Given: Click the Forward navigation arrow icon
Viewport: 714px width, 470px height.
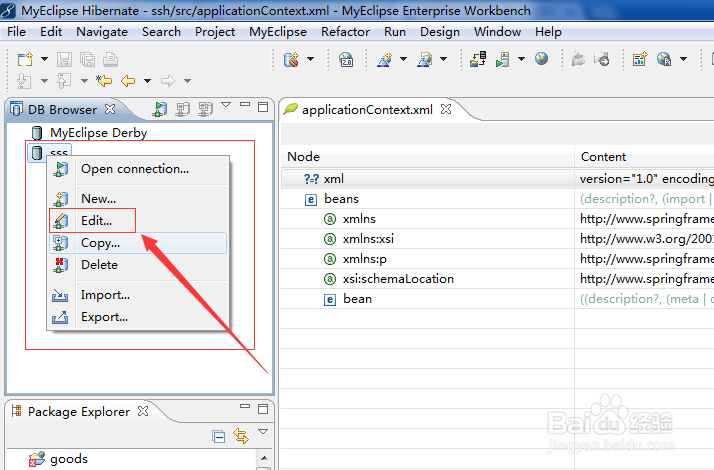Looking at the screenshot, I should [x=168, y=81].
